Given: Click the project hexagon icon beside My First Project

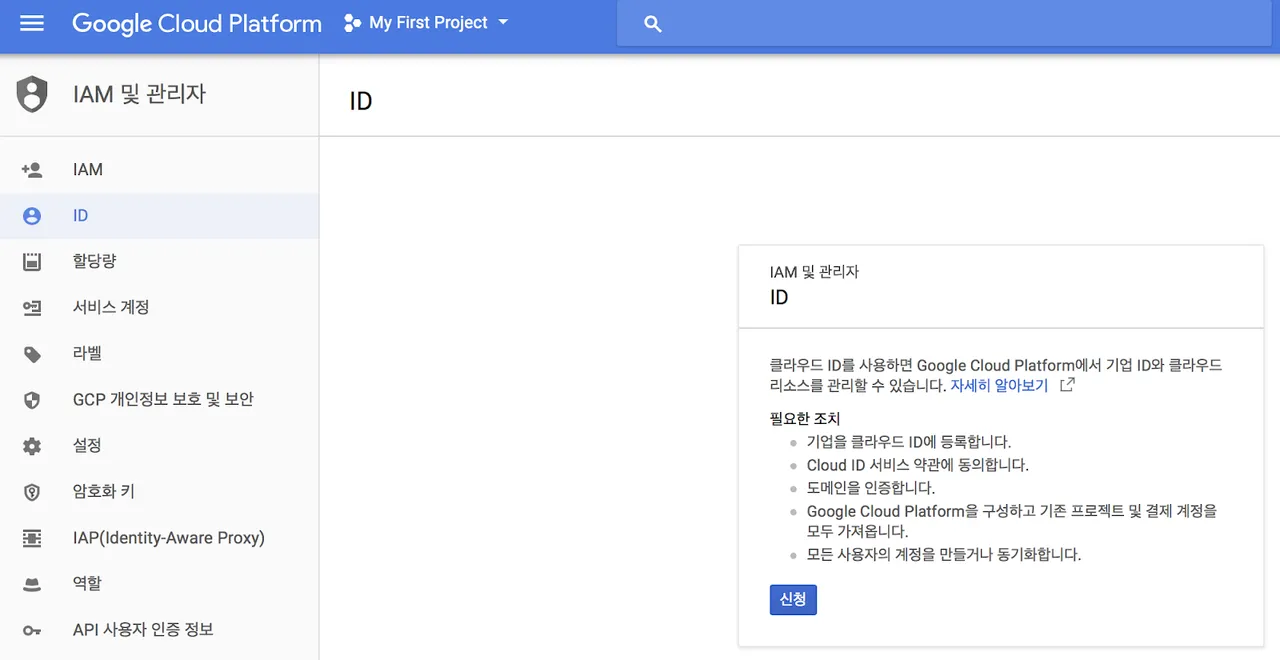Looking at the screenshot, I should coord(352,23).
